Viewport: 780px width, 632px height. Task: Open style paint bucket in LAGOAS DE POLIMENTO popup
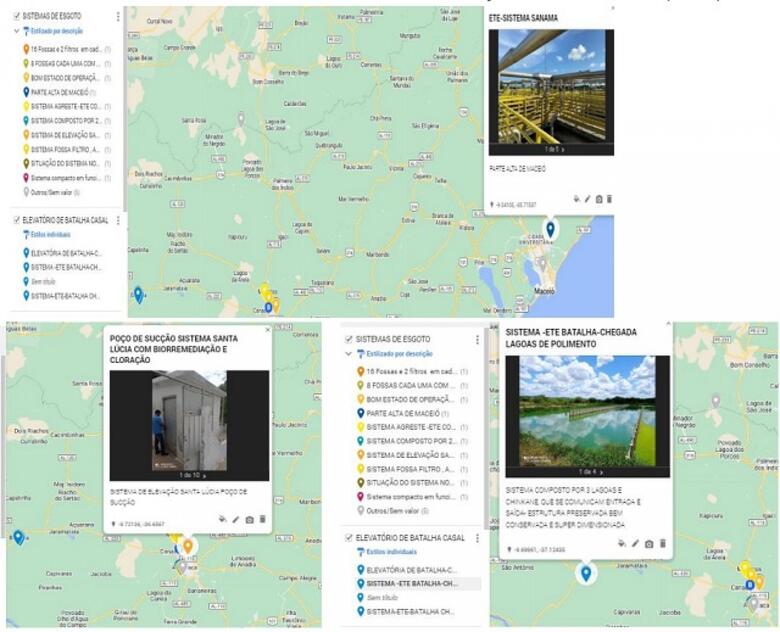pos(622,543)
